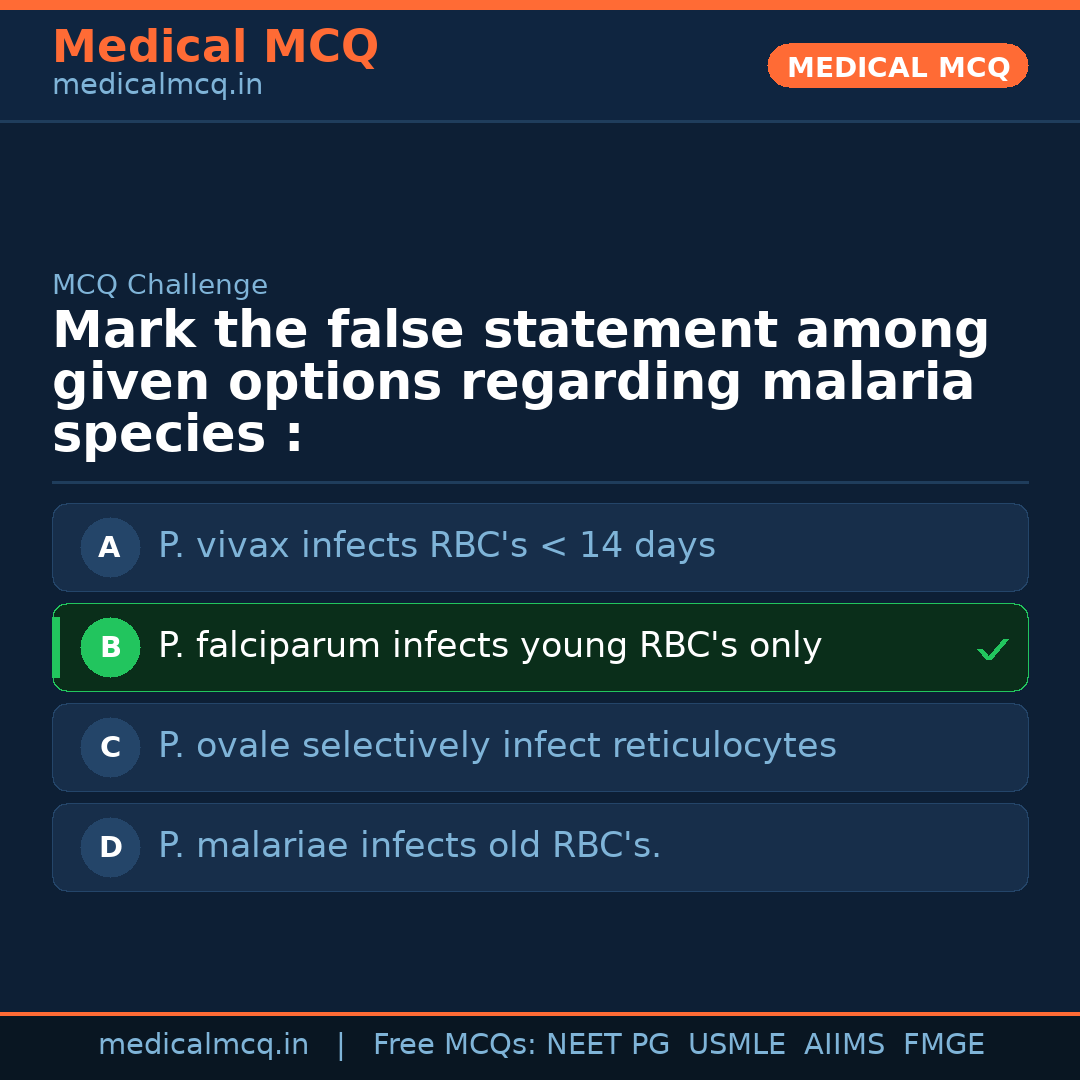Viewport: 1080px width, 1080px height.
Task: Choose answer text "P. vivax infects RBC's < 14 days"
Action: pyautogui.click(x=436, y=546)
